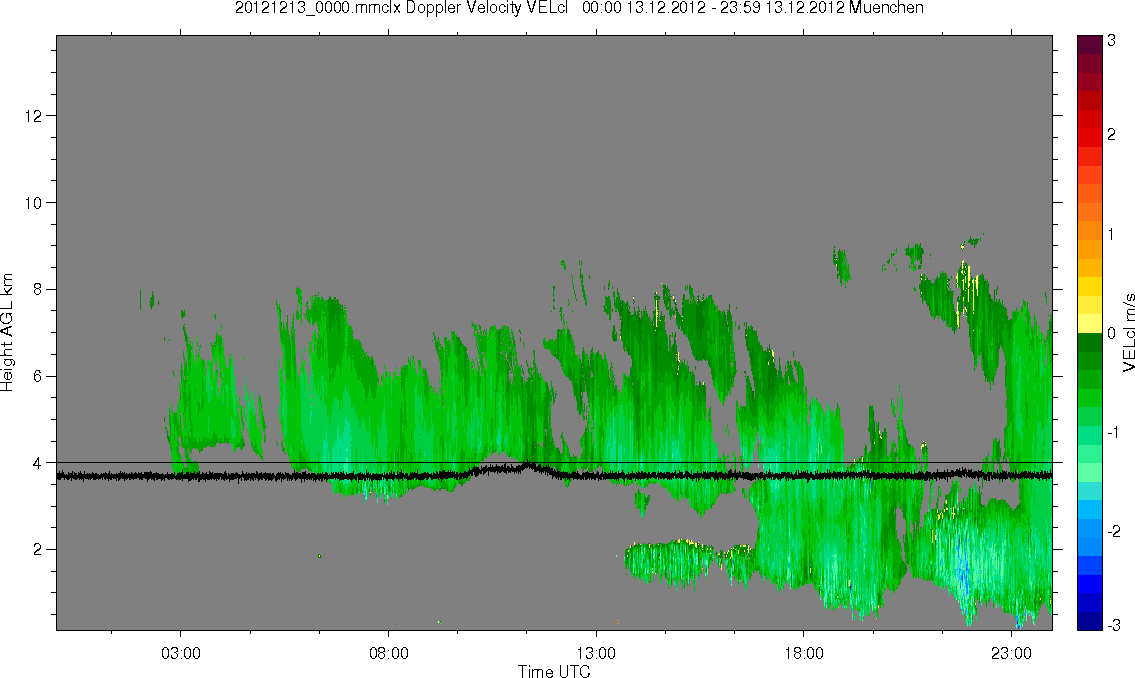
Task: Click the height tick label 6
Action: [x=38, y=376]
